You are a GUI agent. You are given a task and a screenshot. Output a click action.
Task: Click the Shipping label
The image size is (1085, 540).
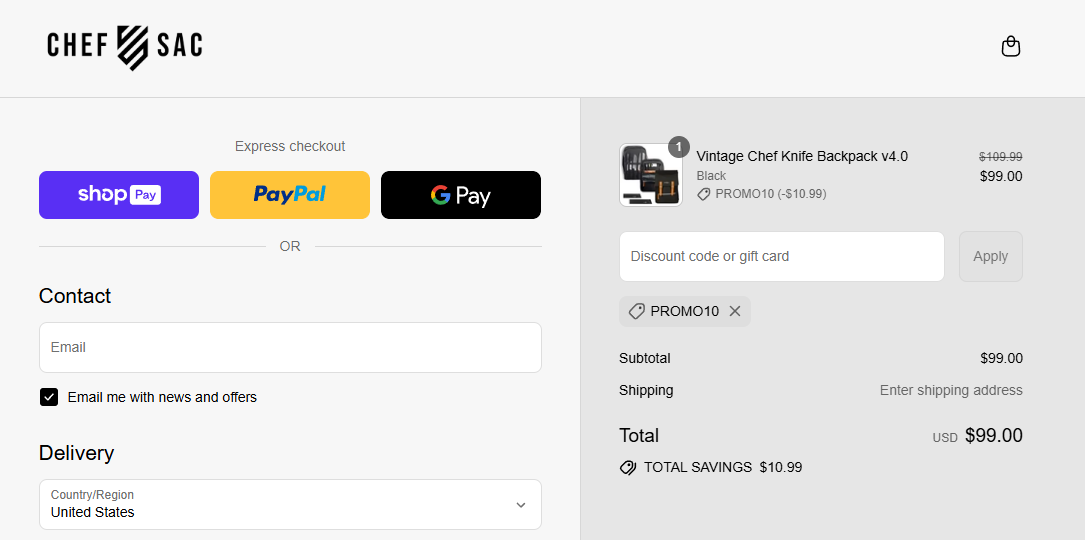(x=646, y=390)
